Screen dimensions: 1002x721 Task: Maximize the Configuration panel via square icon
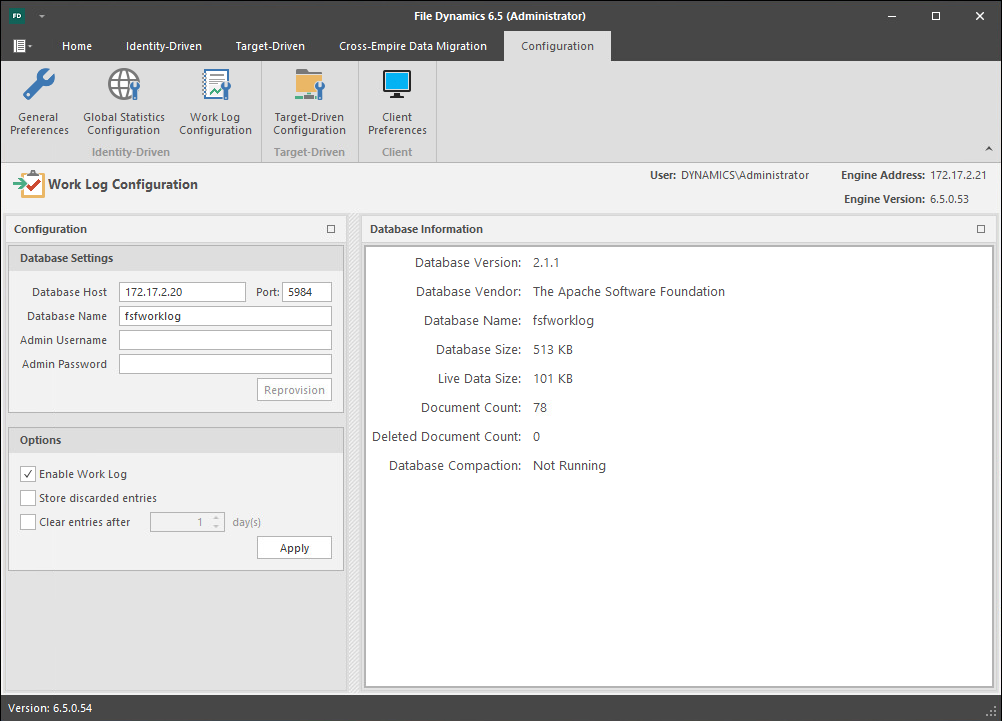(x=331, y=229)
